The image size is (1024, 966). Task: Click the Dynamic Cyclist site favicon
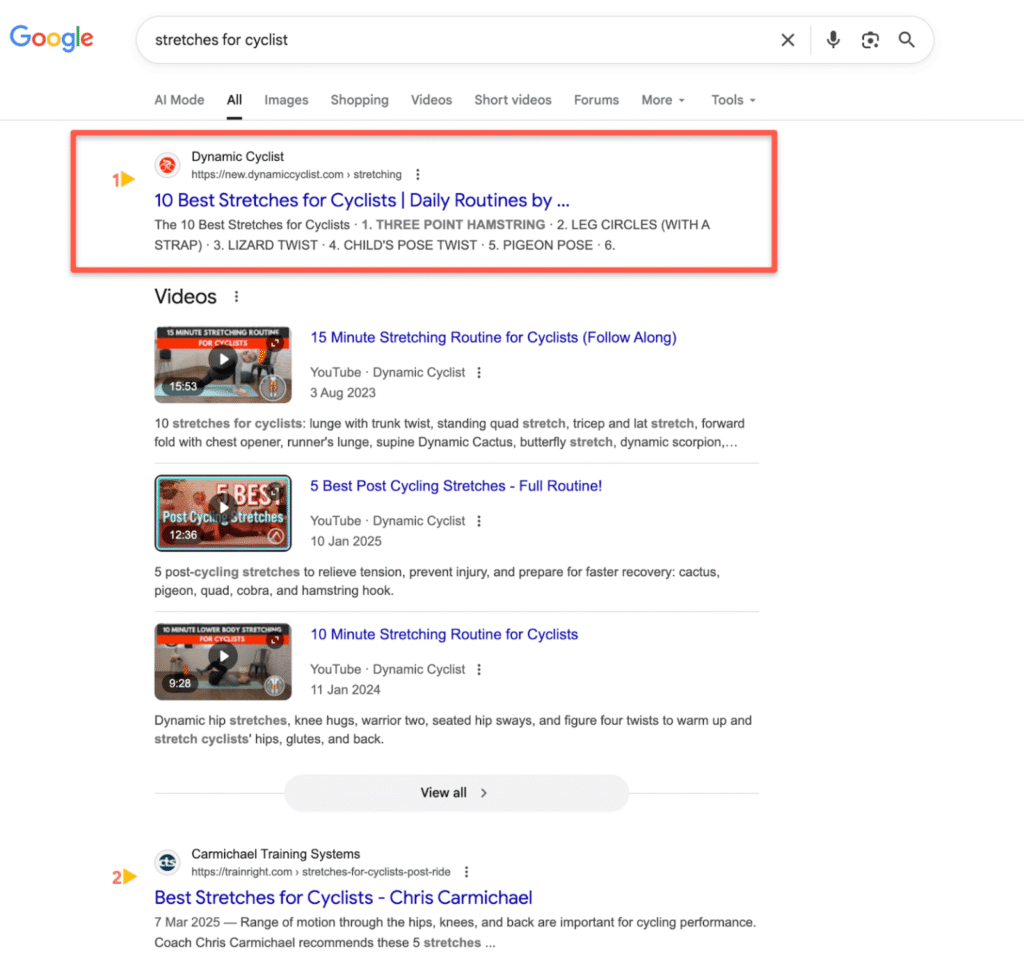[166, 164]
